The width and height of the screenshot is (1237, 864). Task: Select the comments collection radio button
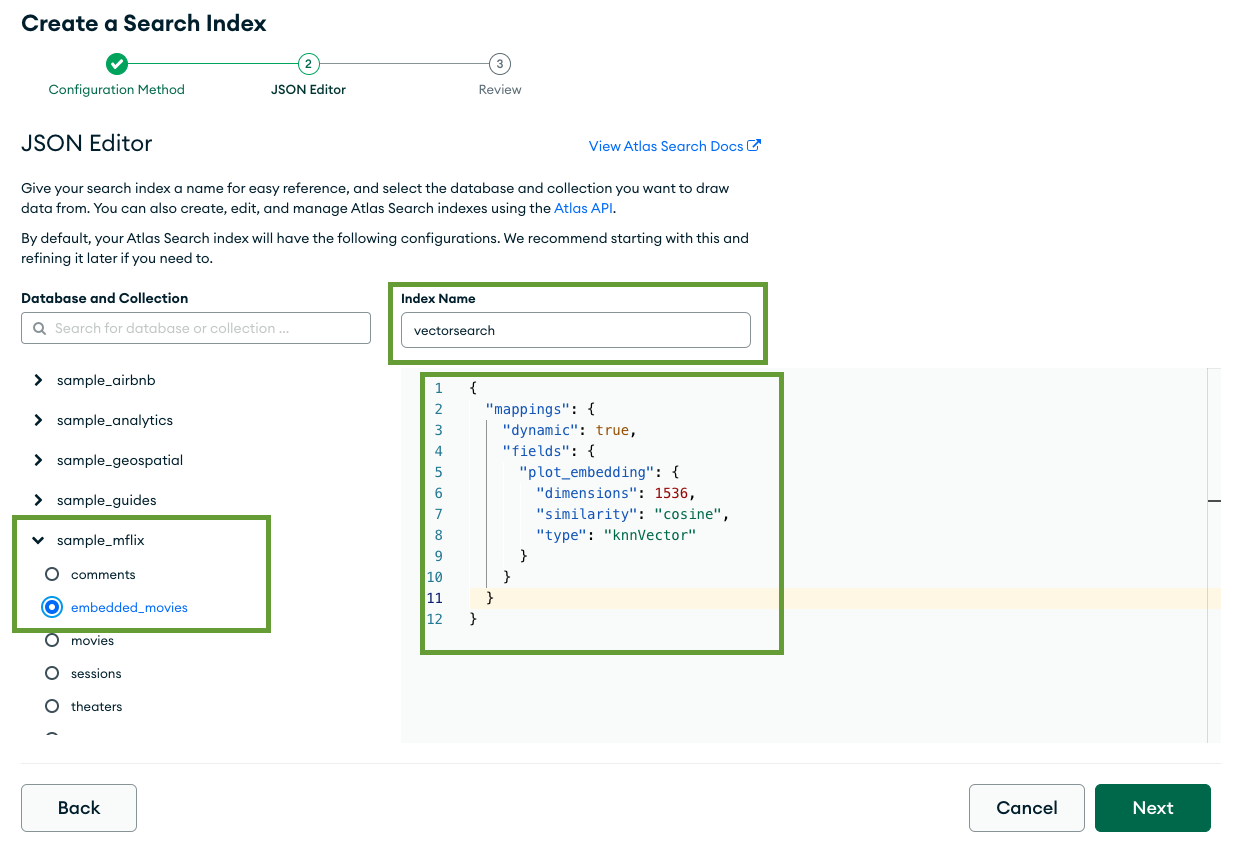point(52,574)
